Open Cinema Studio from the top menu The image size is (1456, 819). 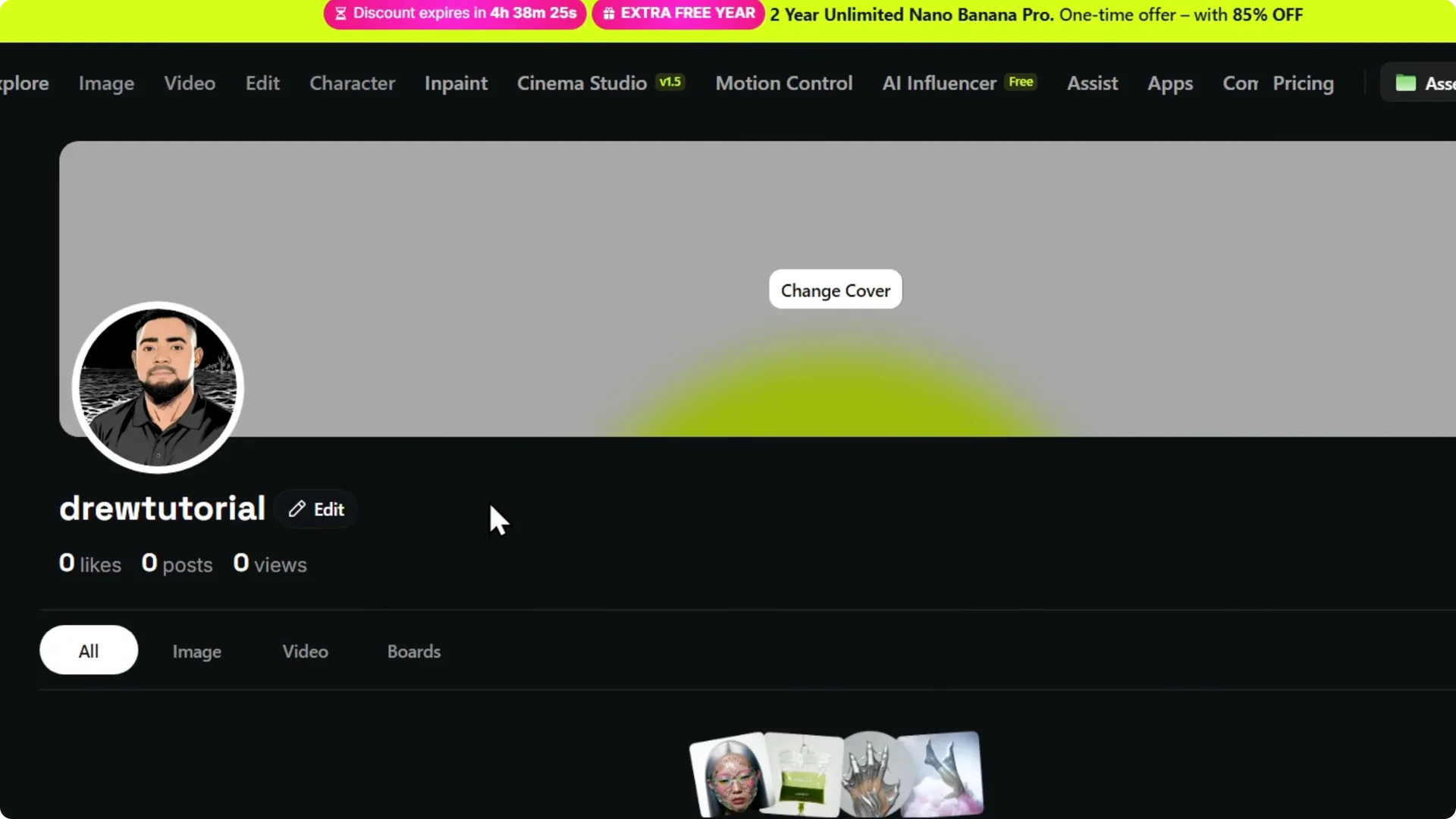581,83
